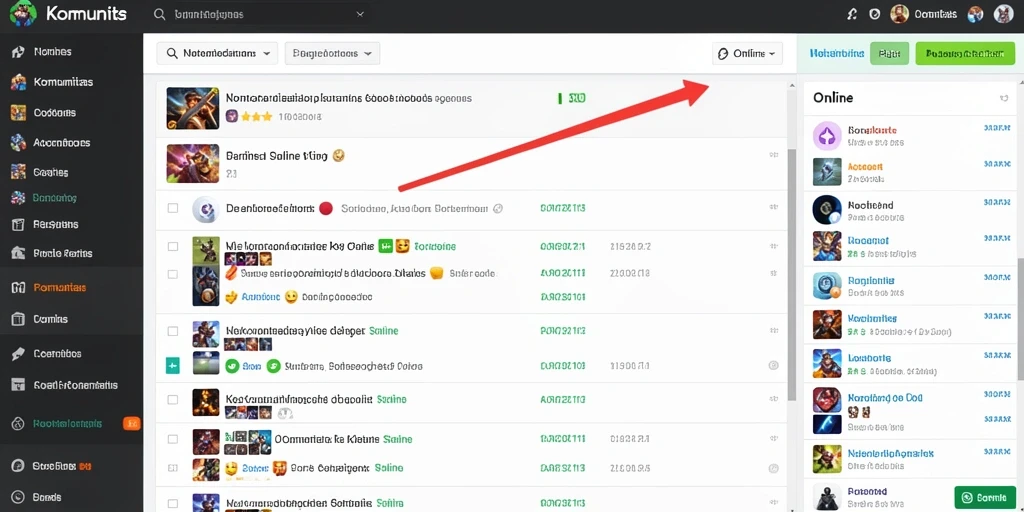Viewport: 1024px width, 512px height.
Task: Expand the chevron at the end of the top search bar
Action: 360,14
